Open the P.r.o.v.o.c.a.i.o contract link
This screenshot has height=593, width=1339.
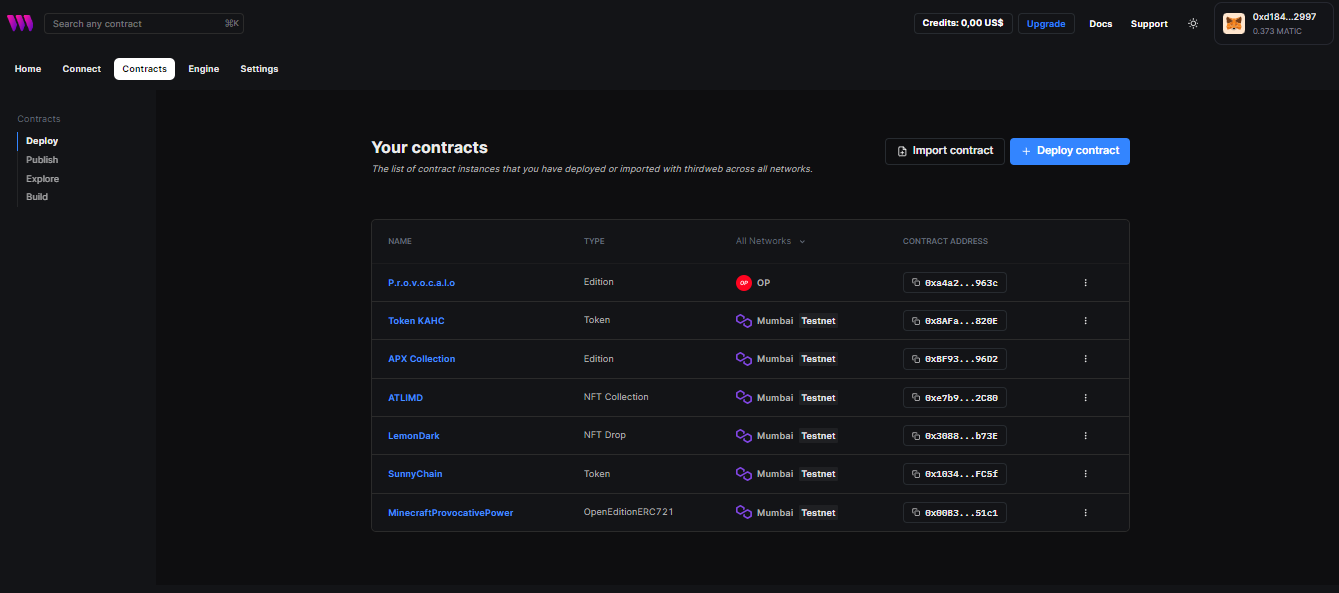[421, 283]
